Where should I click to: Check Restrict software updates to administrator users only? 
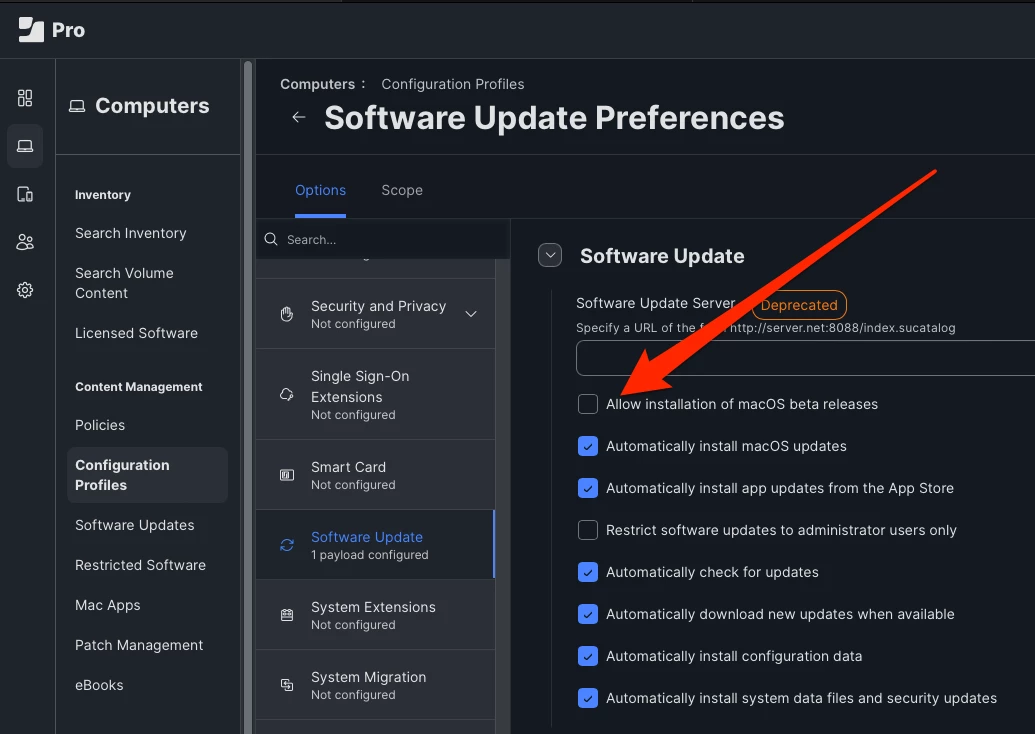(x=587, y=530)
